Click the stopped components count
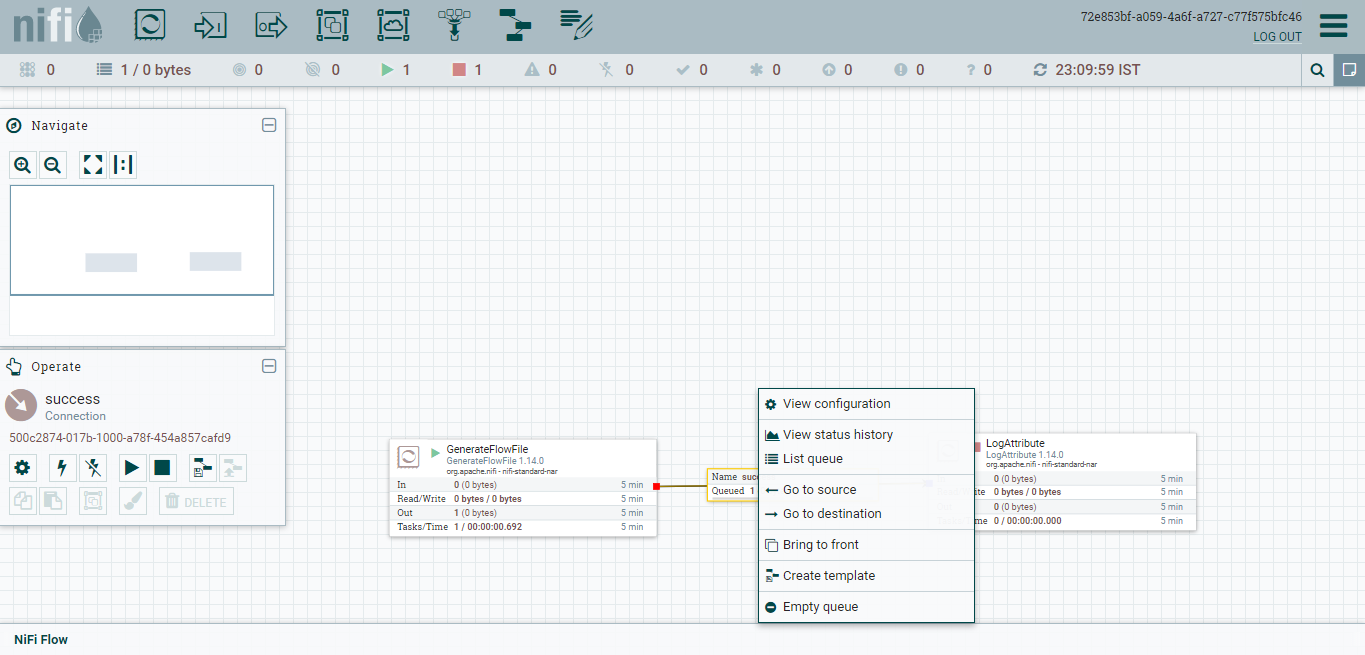Image resolution: width=1365 pixels, height=655 pixels. coord(468,70)
